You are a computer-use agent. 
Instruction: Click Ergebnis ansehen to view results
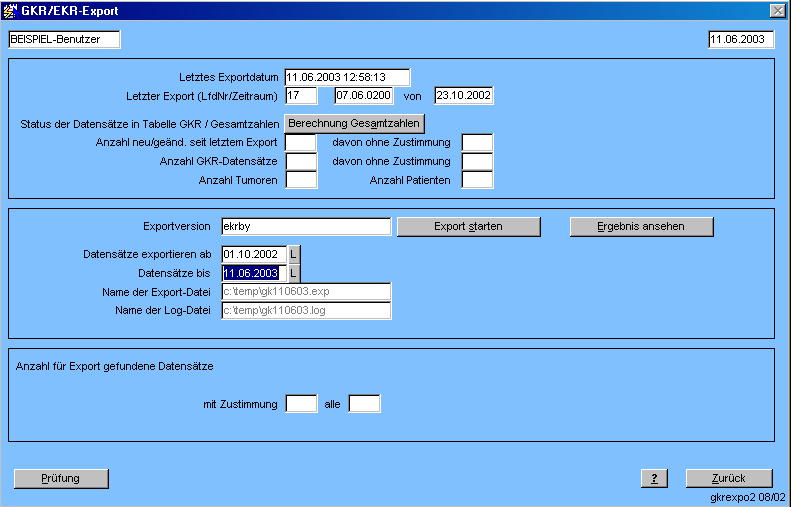click(x=641, y=226)
